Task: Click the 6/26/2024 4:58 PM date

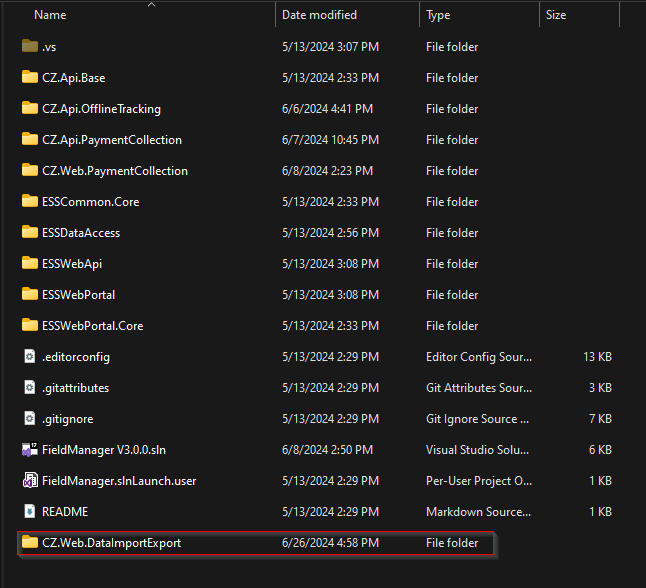Action: click(330, 543)
